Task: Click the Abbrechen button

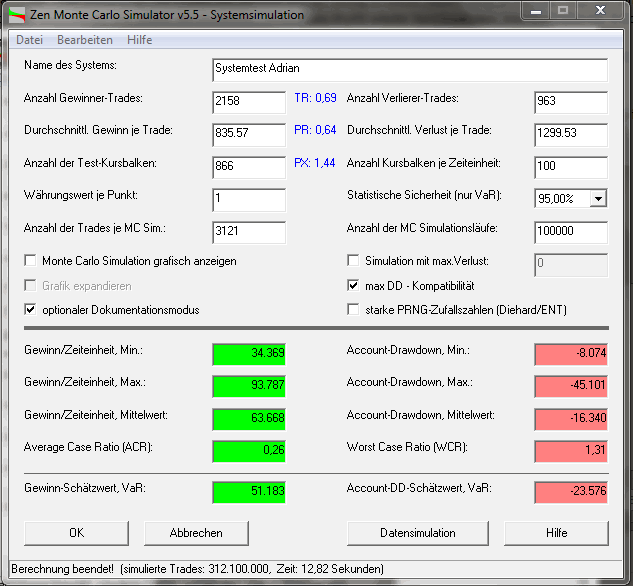Action: 196,533
